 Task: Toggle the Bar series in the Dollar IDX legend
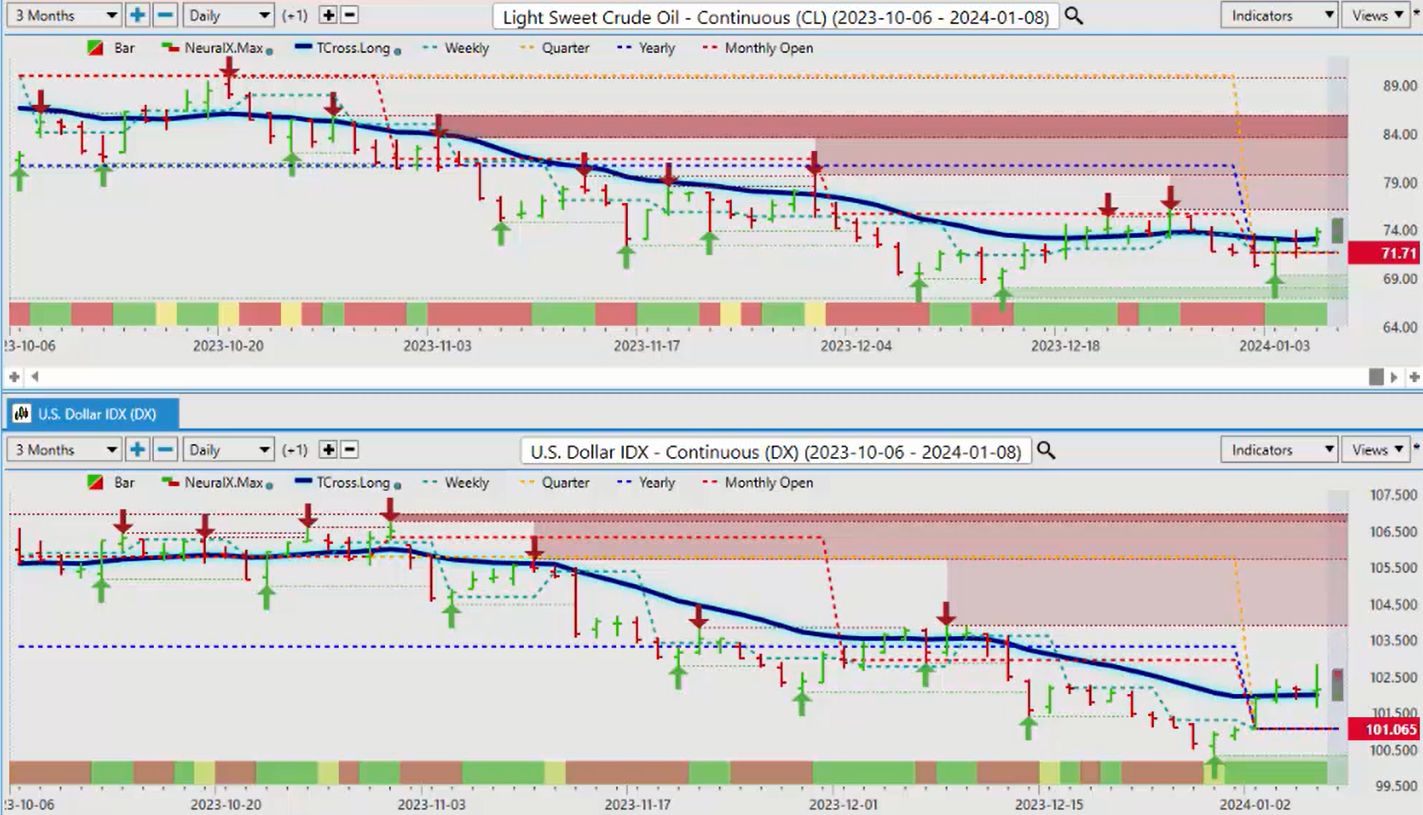[x=112, y=483]
